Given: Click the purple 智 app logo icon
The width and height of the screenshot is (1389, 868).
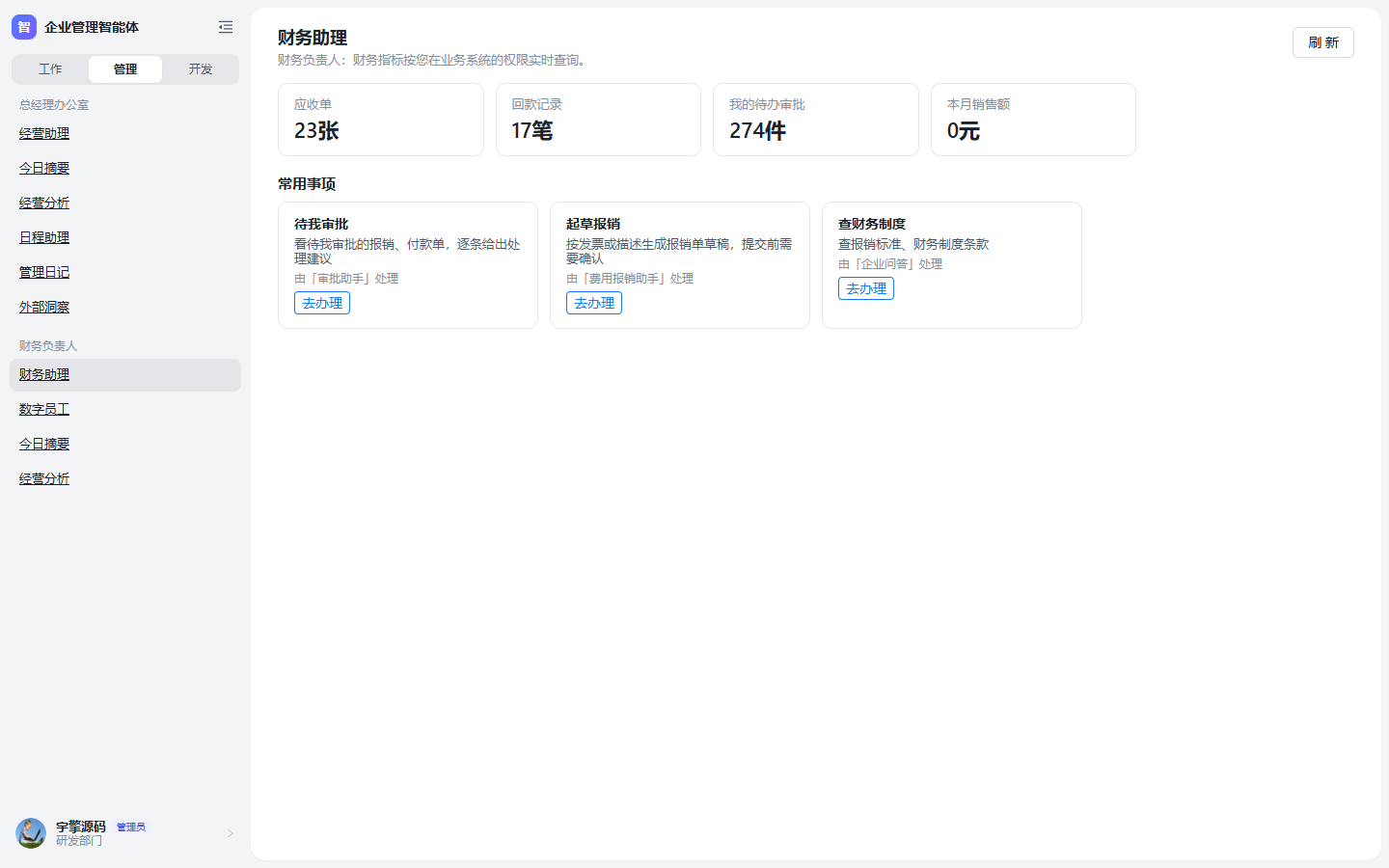Looking at the screenshot, I should pos(24,27).
